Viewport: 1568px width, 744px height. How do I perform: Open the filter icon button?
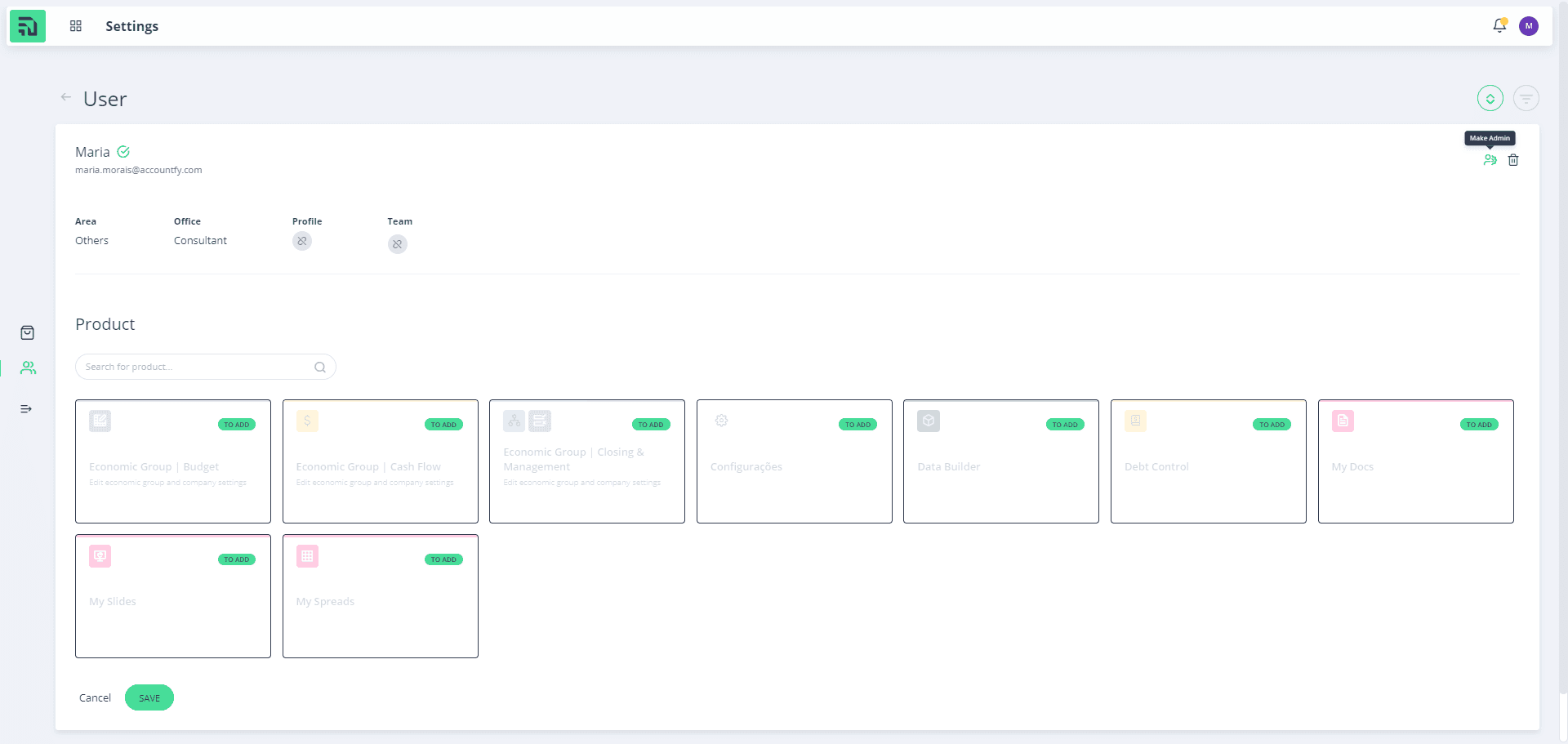(x=1526, y=99)
